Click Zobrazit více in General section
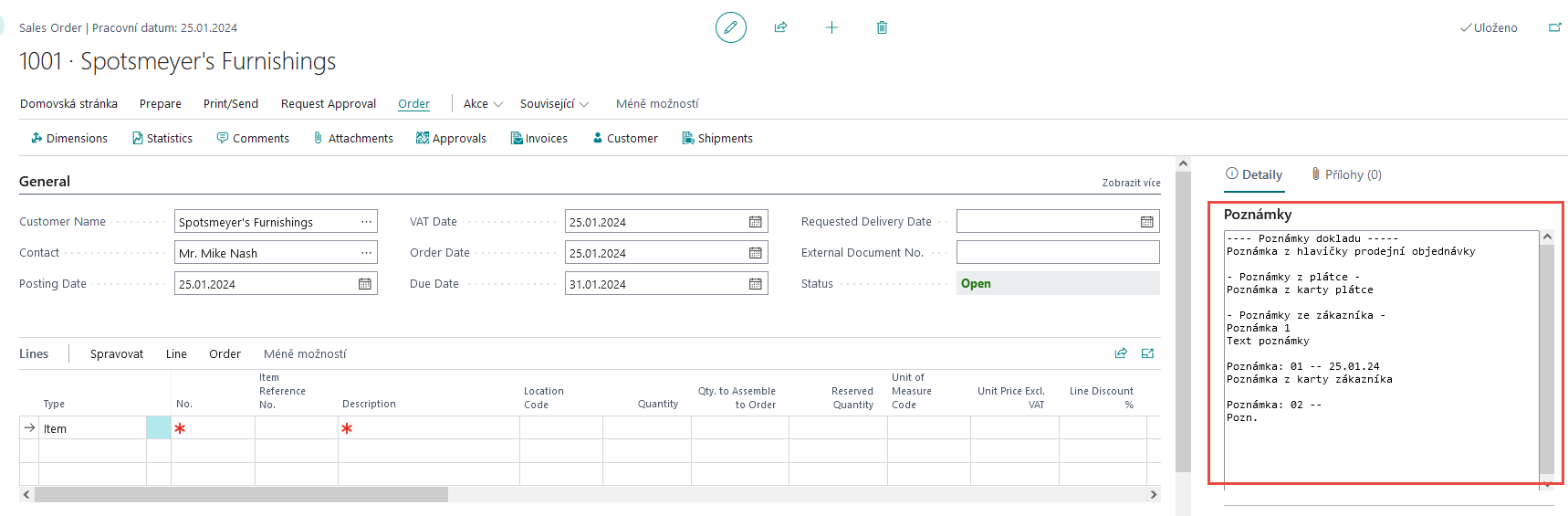This screenshot has height=516, width=1568. (1131, 183)
